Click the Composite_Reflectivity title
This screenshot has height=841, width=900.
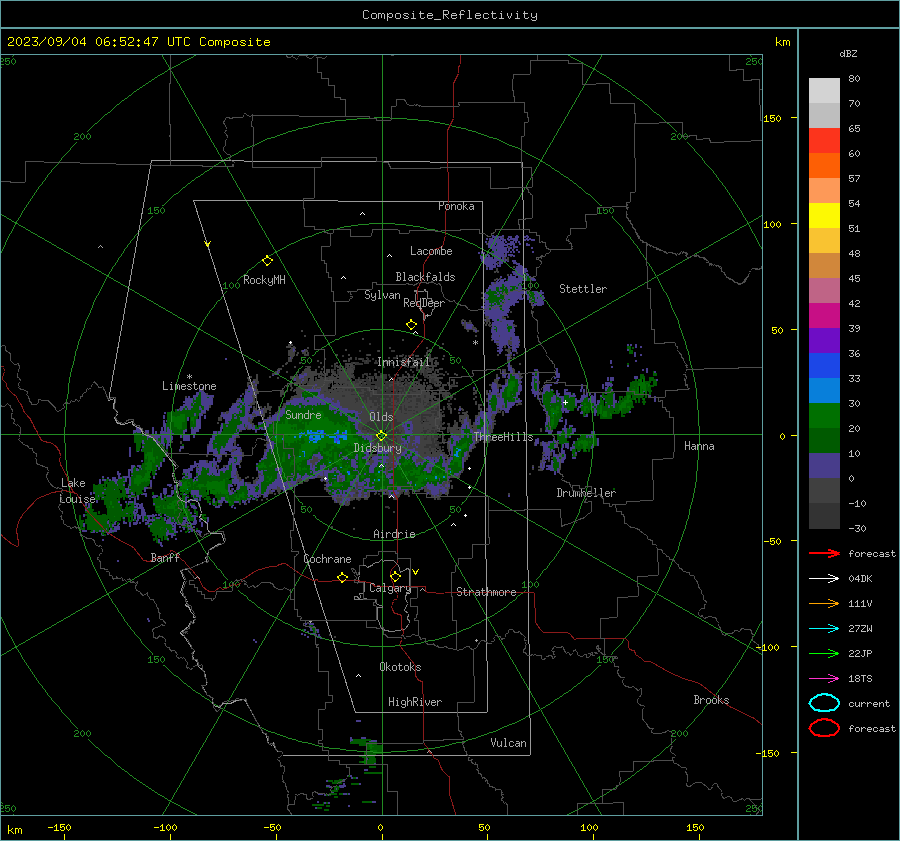pyautogui.click(x=450, y=15)
